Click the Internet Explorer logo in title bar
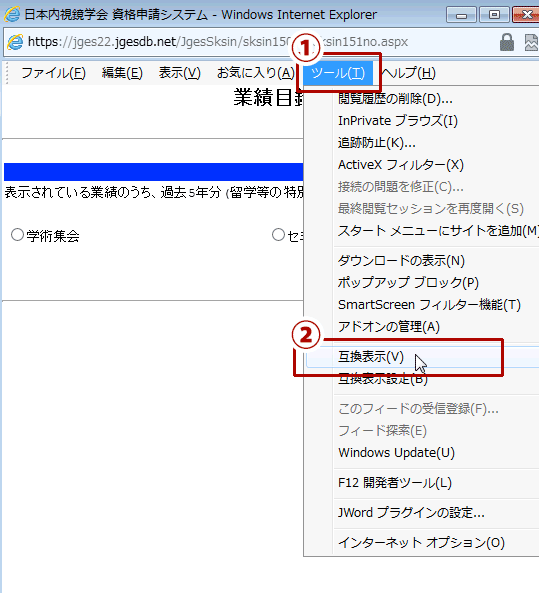 12,14
